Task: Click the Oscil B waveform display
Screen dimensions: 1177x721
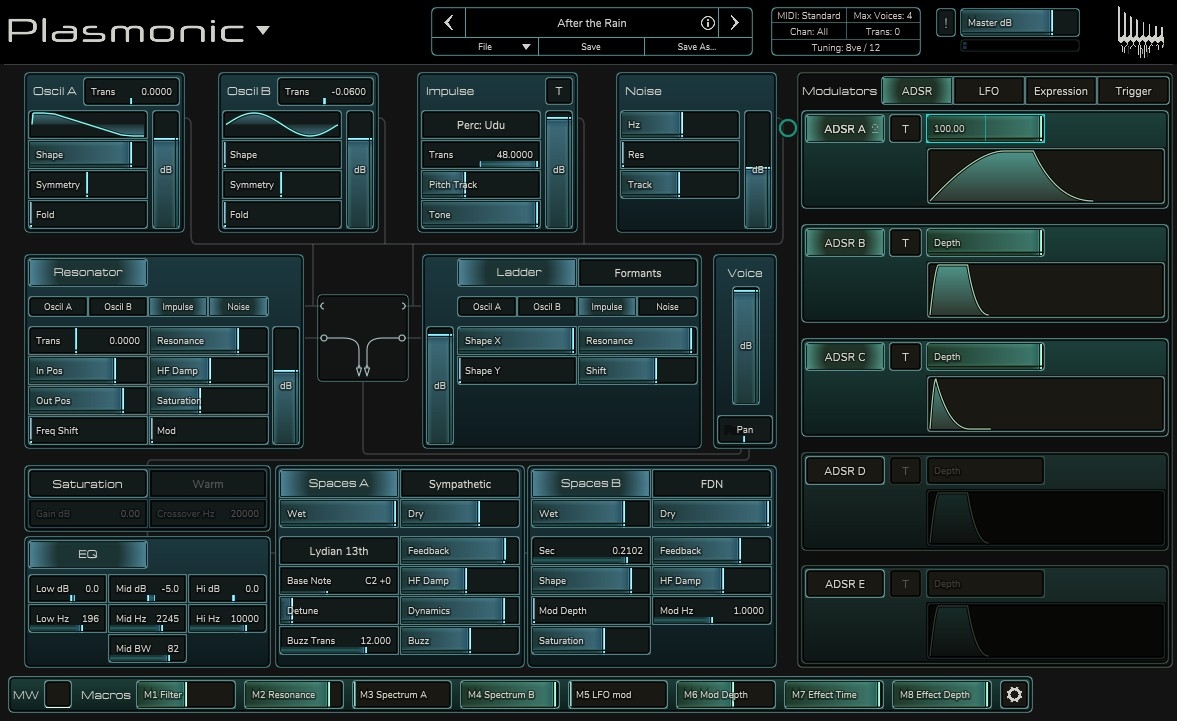Action: pyautogui.click(x=281, y=125)
